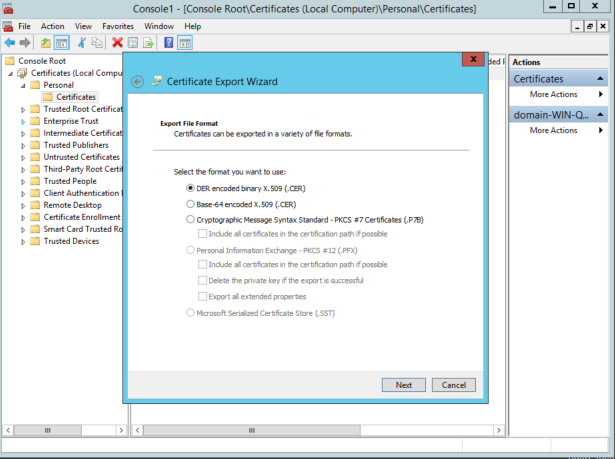Collapse the Certificates (Local Computer) tree node
Image resolution: width=615 pixels, height=459 pixels.
coord(11,74)
